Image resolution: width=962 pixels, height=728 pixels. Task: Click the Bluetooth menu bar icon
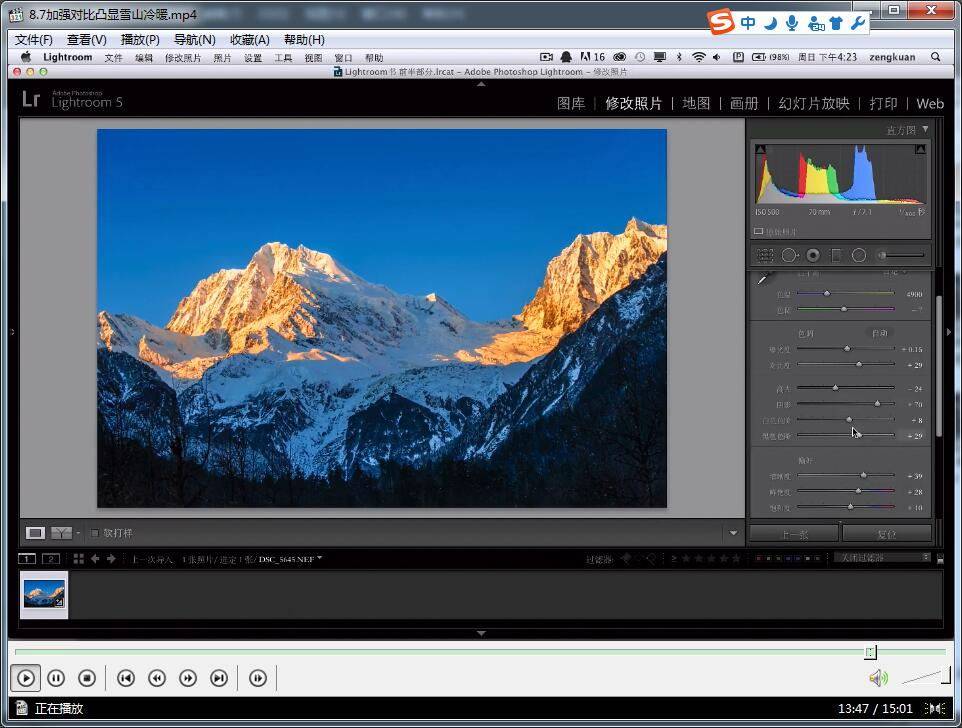679,57
